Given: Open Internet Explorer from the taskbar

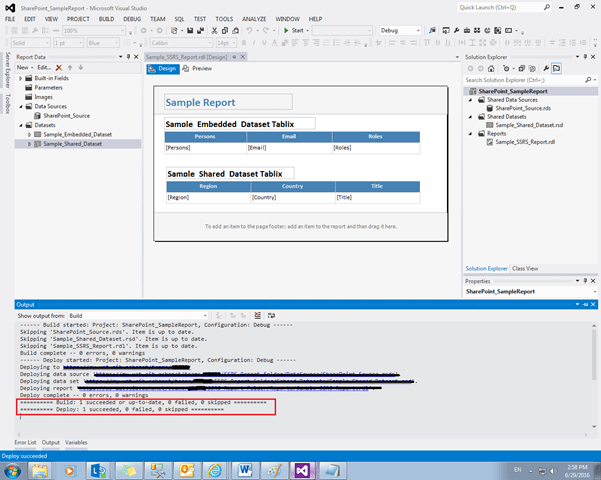Looking at the screenshot, I should point(215,470).
